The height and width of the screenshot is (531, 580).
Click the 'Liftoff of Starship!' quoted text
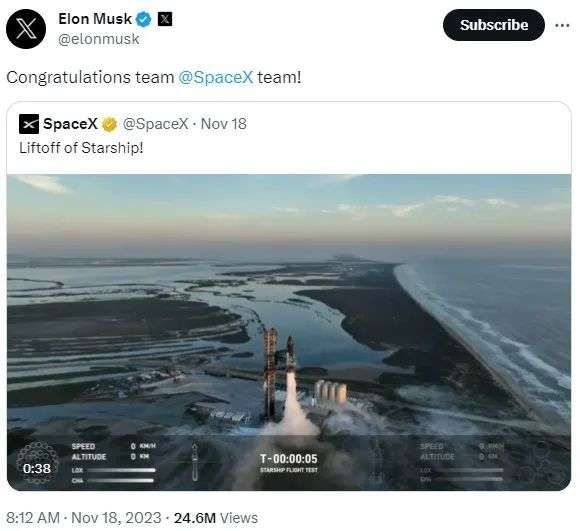(81, 148)
